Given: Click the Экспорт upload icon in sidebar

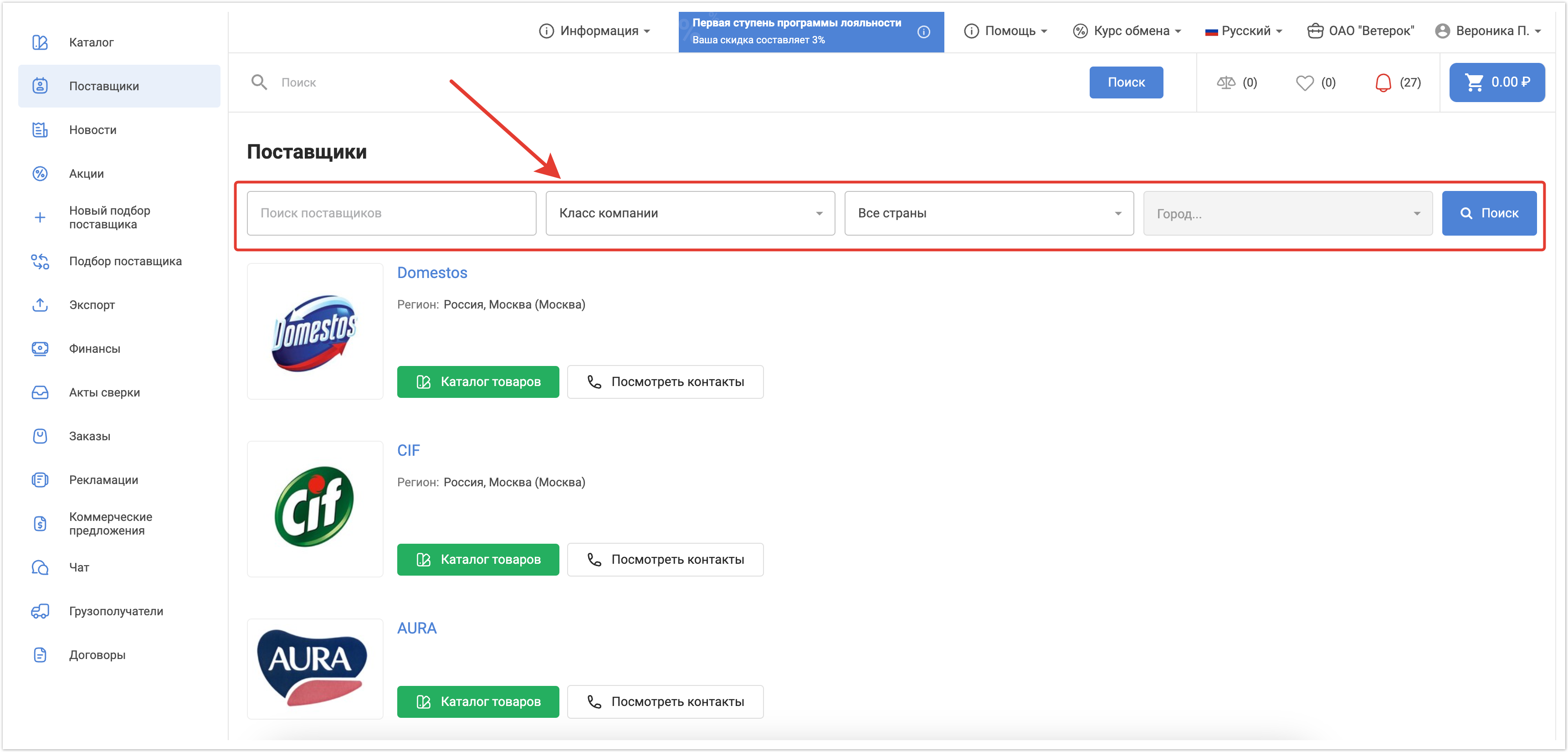Looking at the screenshot, I should tap(40, 305).
